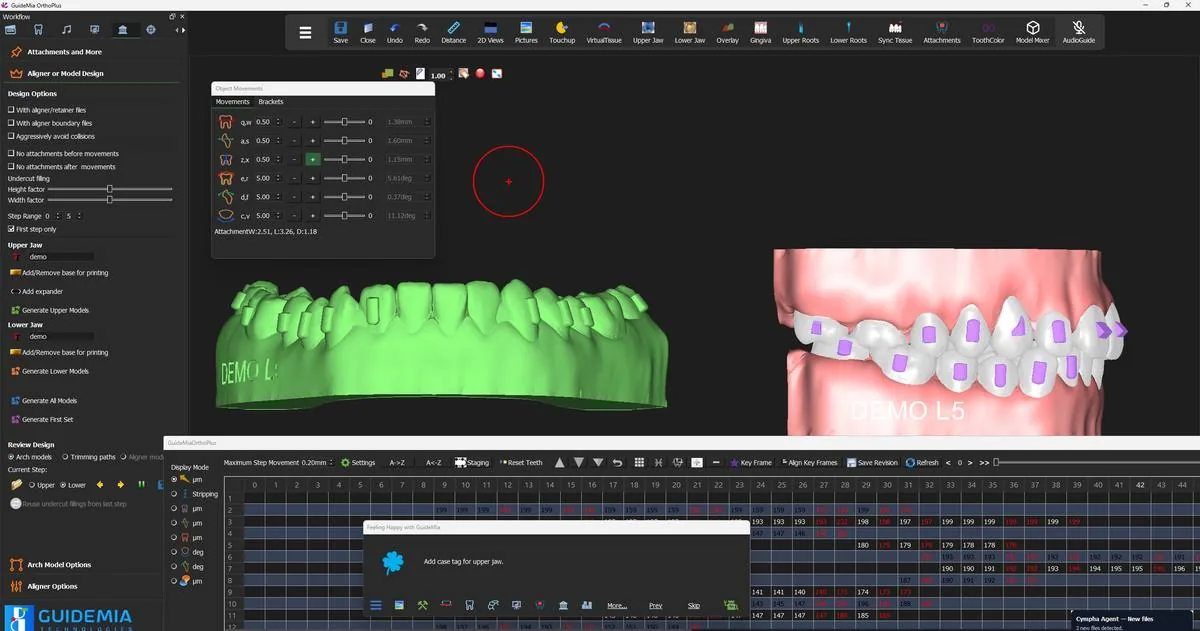1200x631 pixels.
Task: Select the target icon workflow tab
Action: (x=151, y=30)
